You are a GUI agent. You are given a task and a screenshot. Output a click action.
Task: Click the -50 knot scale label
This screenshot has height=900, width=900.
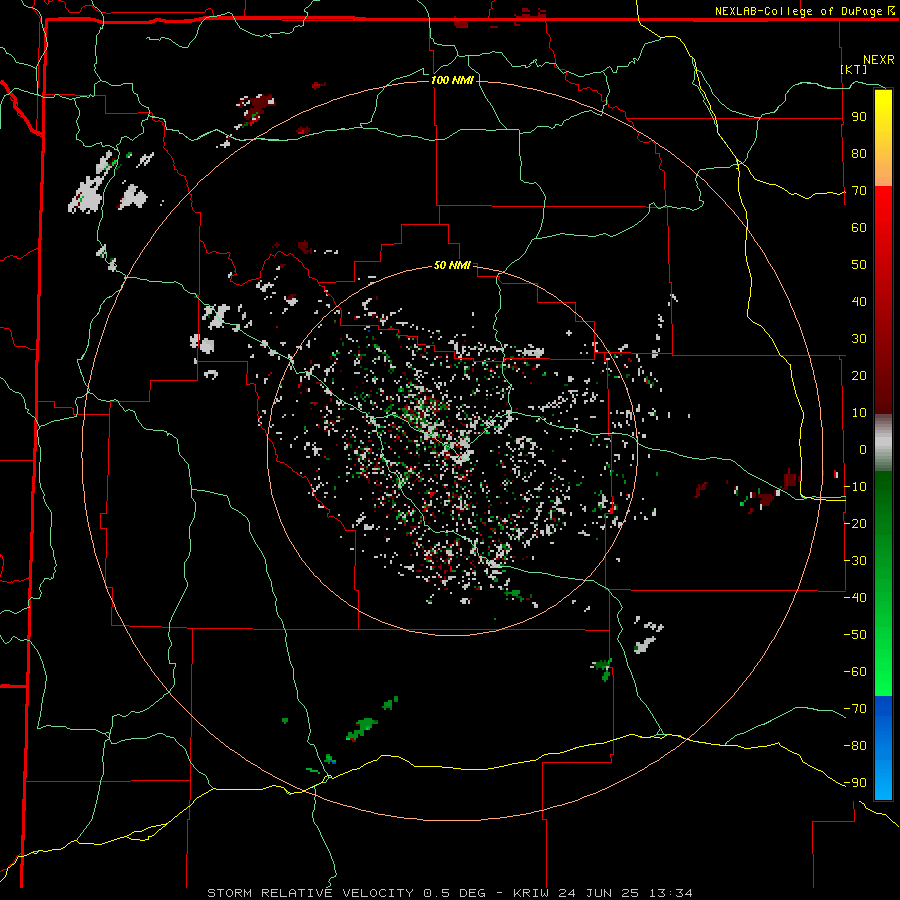point(855,635)
